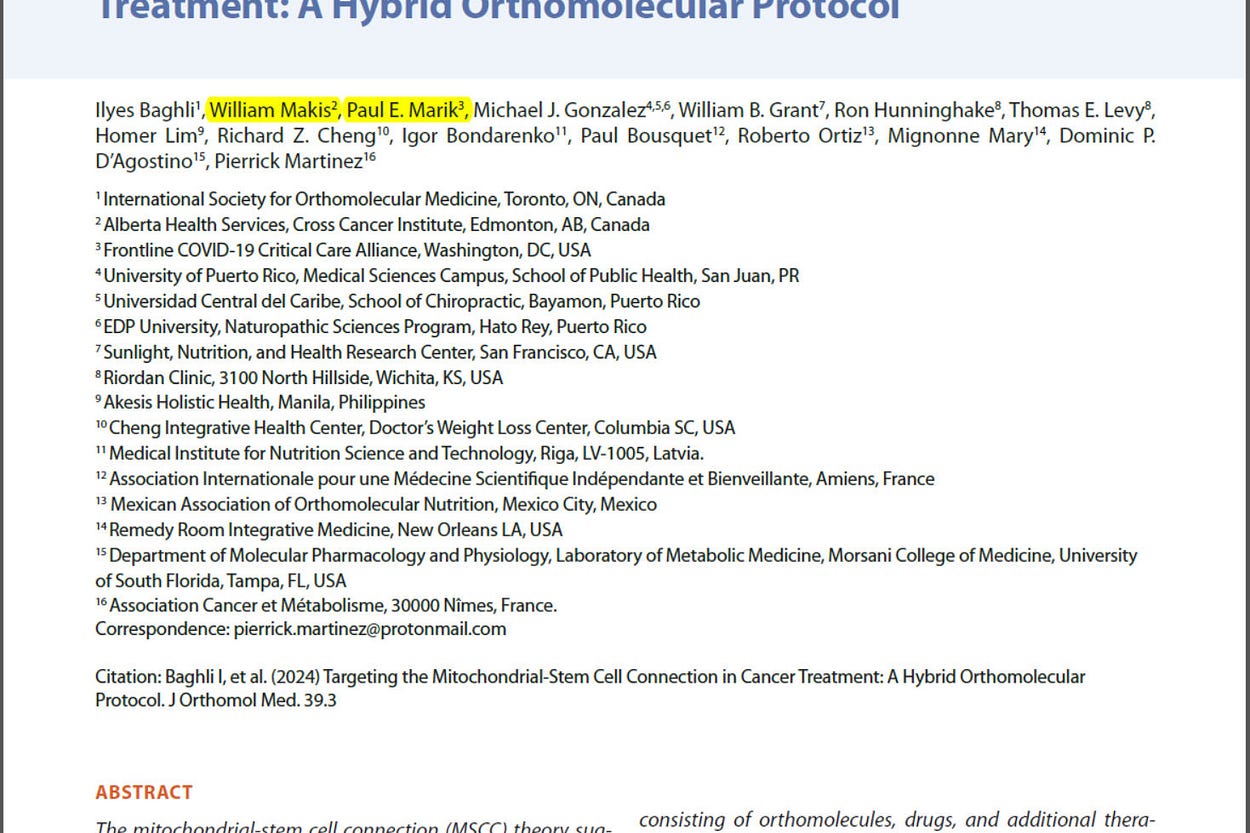Click the correspondence email pierrick.martinez@protonmail.com
Image resolution: width=1250 pixels, height=833 pixels.
[370, 629]
